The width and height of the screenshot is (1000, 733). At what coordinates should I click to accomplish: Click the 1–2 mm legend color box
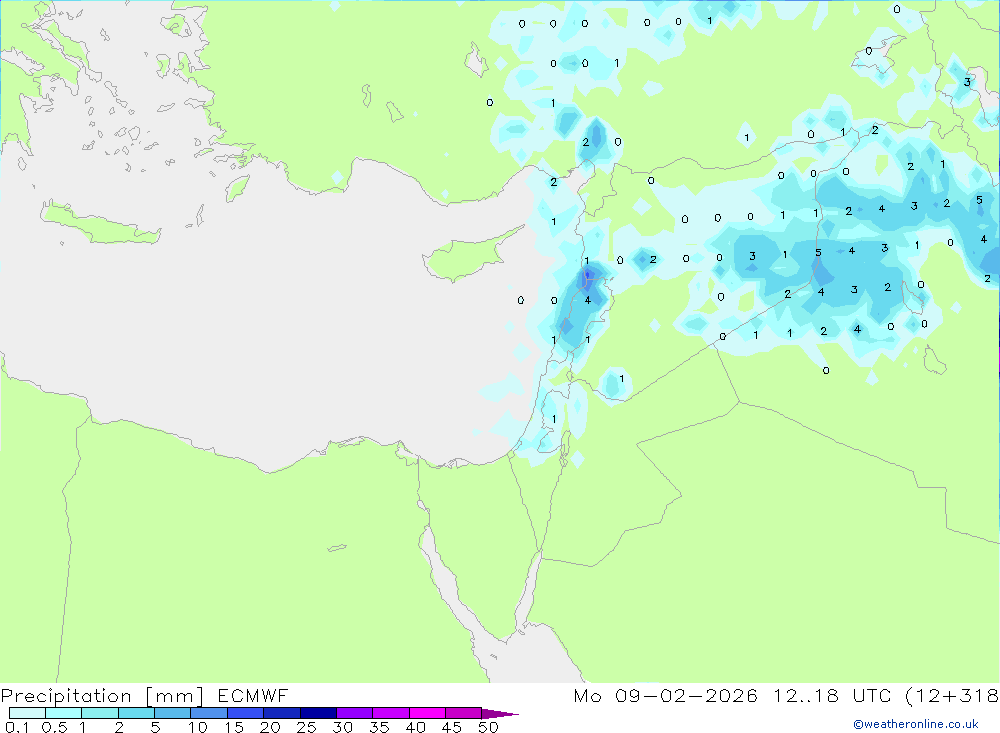[x=99, y=713]
